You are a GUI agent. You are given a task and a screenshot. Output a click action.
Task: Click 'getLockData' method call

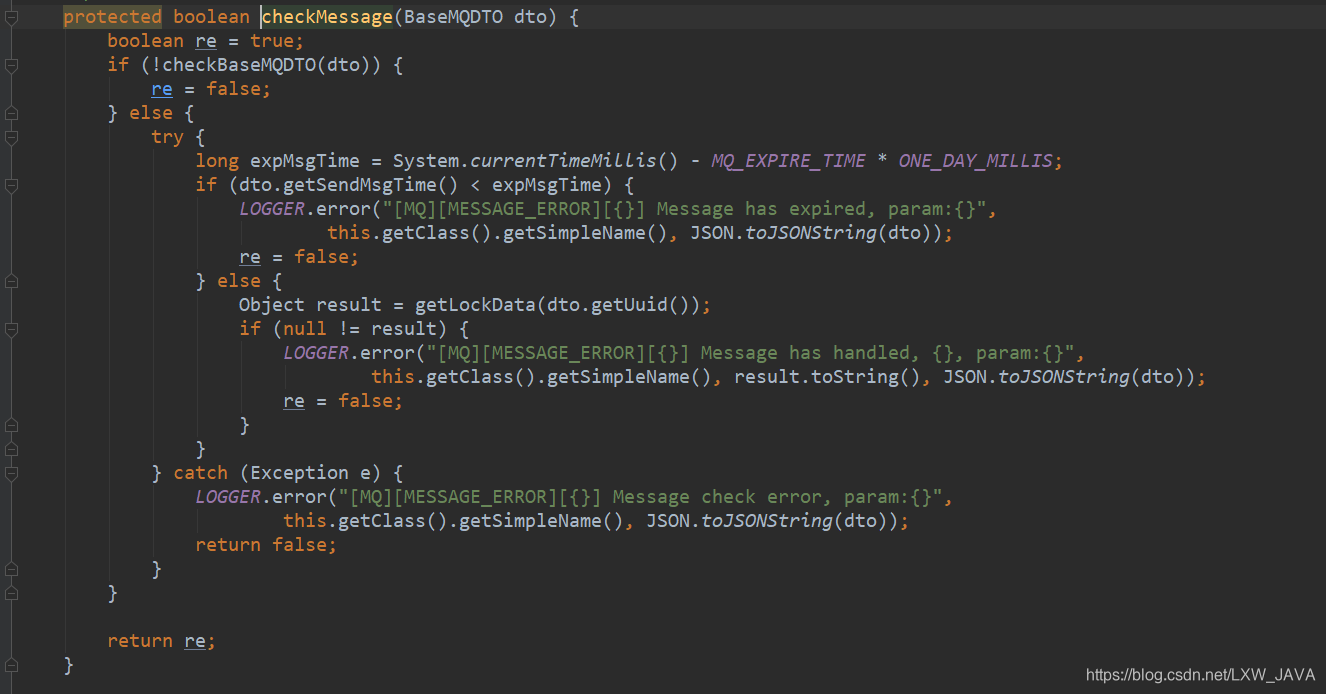click(x=470, y=305)
